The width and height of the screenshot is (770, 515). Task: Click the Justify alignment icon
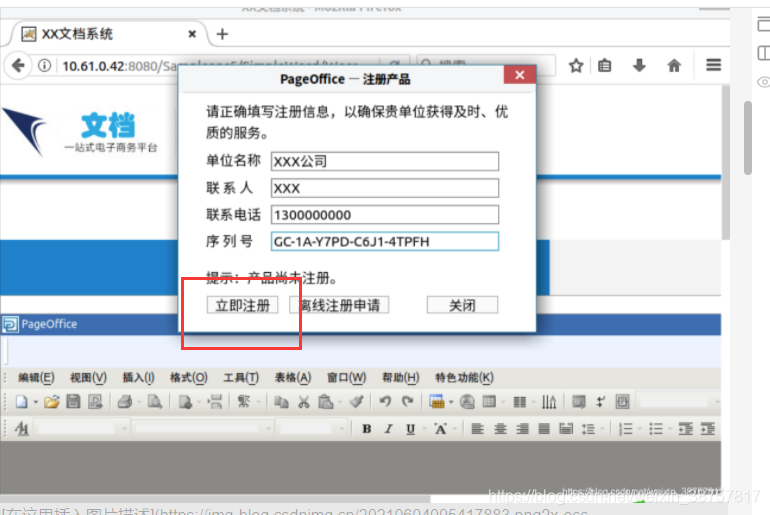tap(544, 429)
